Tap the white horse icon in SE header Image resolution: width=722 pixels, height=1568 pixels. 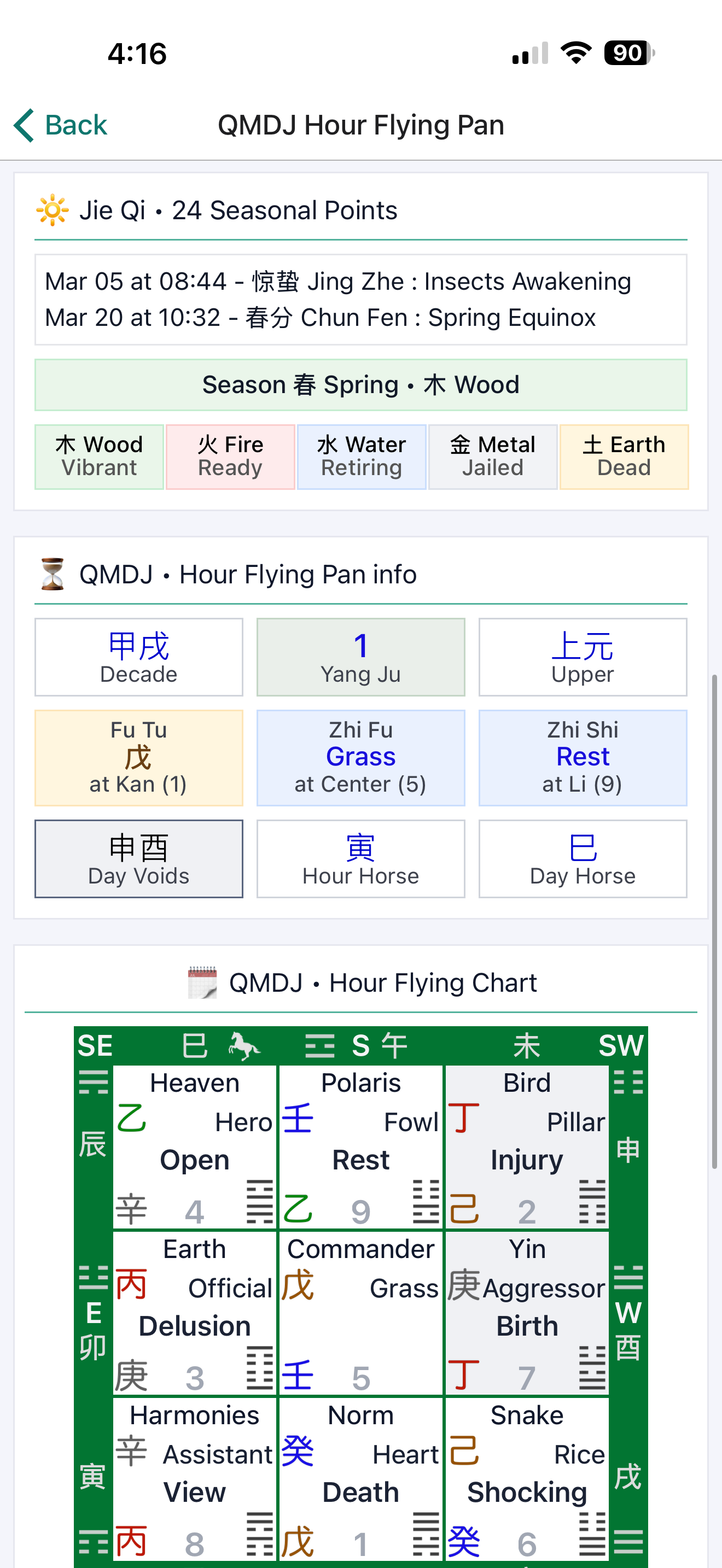[x=244, y=1046]
